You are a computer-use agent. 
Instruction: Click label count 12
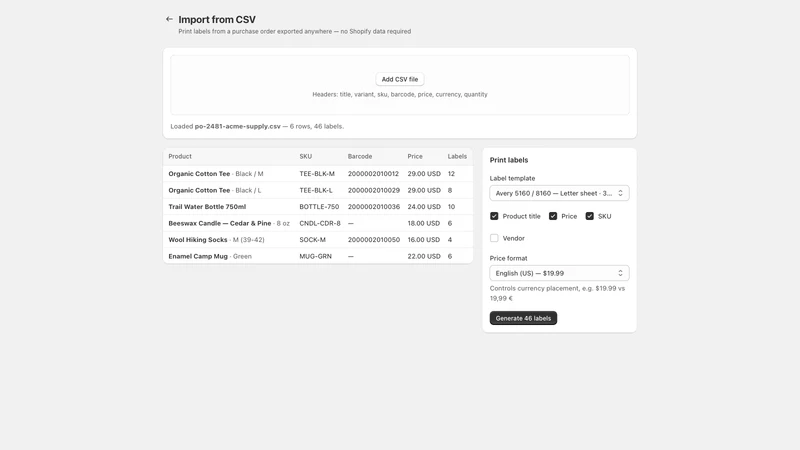pyautogui.click(x=451, y=173)
